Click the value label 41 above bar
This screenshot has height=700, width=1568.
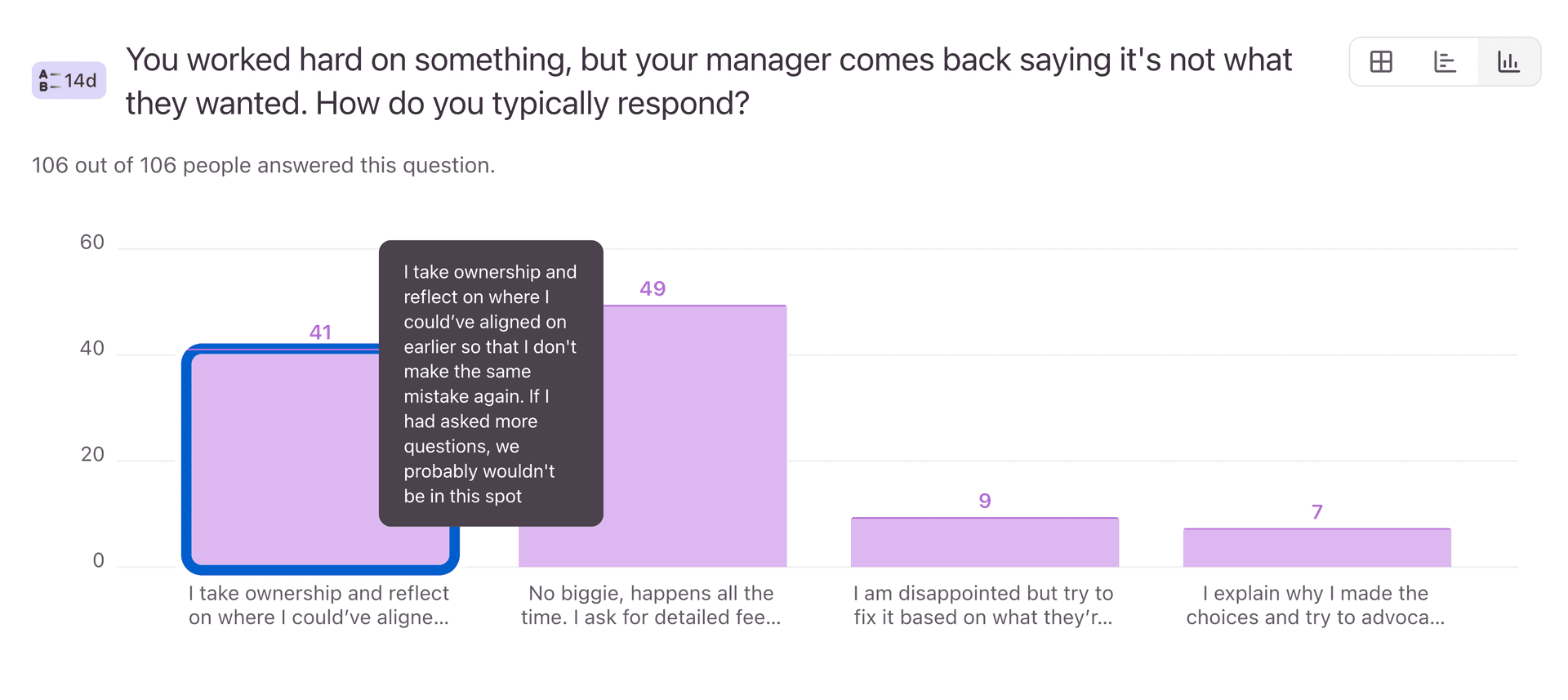tap(320, 332)
